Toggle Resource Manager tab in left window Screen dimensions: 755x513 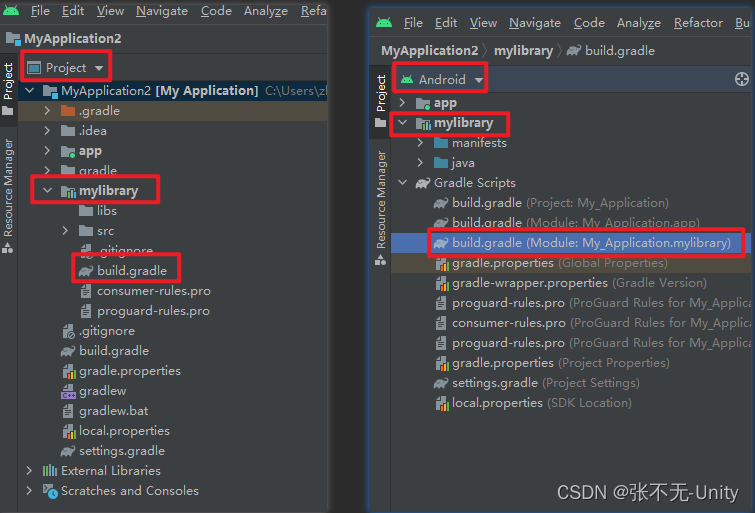pos(8,195)
